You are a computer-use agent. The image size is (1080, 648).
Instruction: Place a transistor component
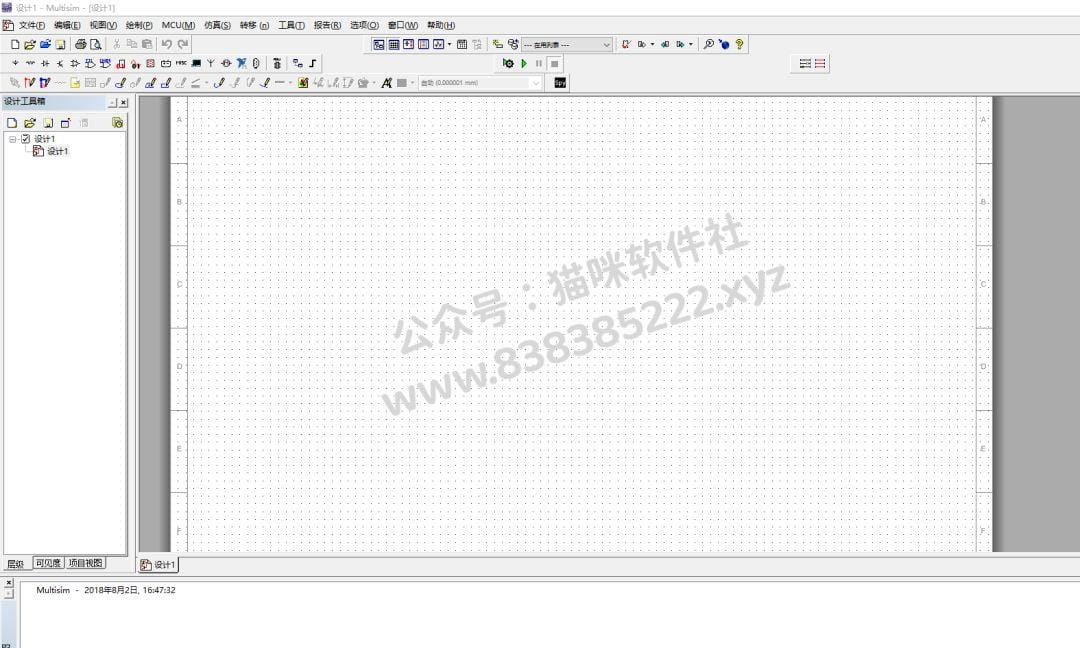pyautogui.click(x=60, y=63)
